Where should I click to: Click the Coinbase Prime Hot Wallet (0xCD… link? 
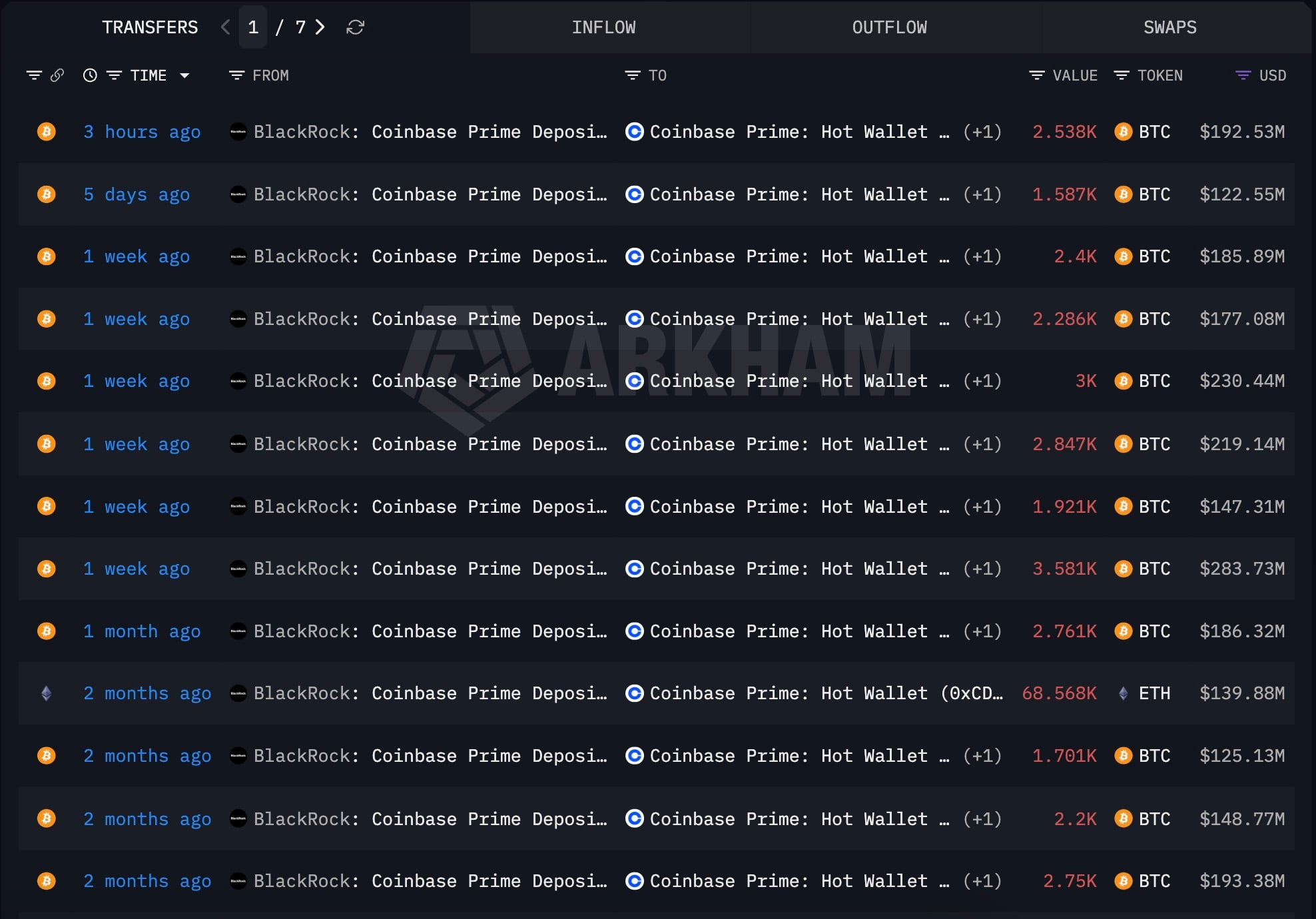[826, 693]
